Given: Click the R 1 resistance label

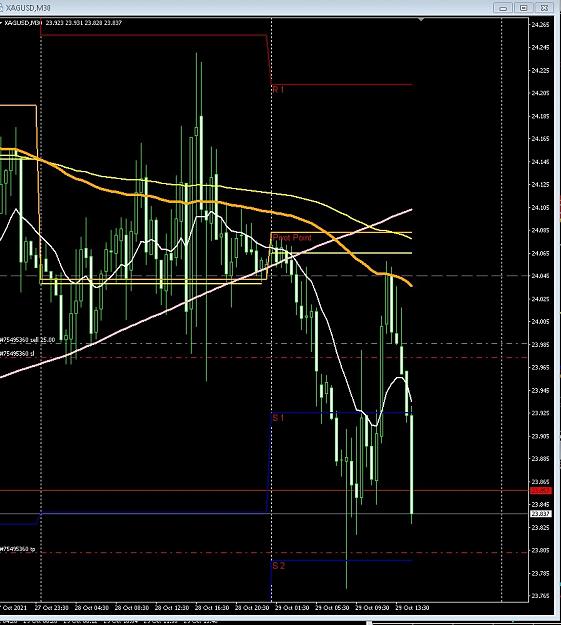Looking at the screenshot, I should click(278, 90).
